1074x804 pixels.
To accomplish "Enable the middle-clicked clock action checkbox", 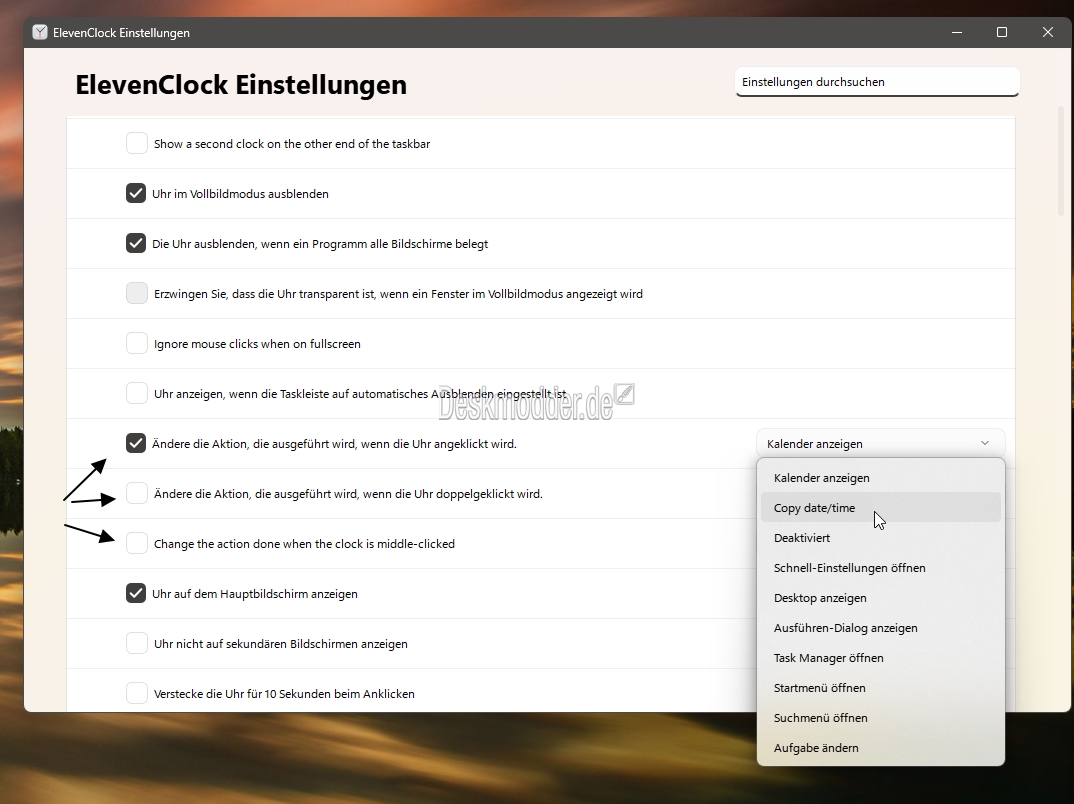I will [x=137, y=543].
